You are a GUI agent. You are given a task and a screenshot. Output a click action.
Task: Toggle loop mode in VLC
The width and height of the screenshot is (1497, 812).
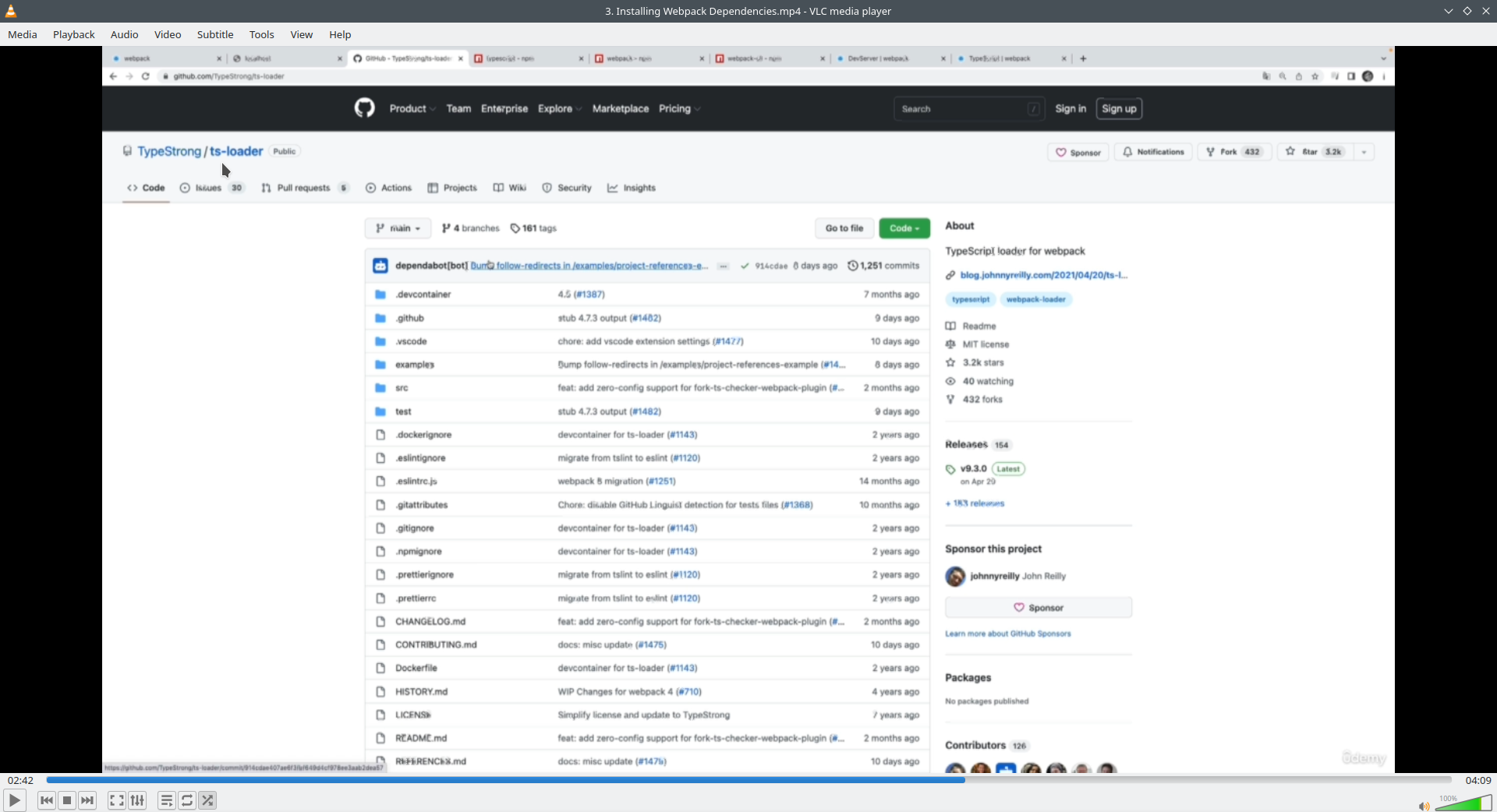[187, 800]
